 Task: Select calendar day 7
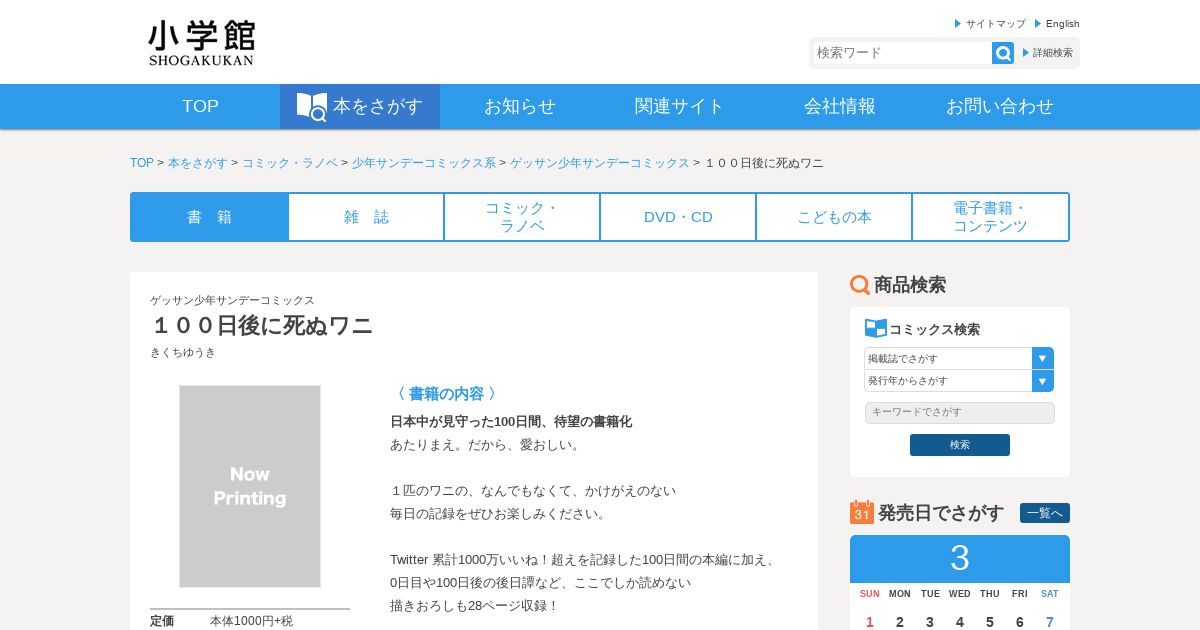[x=1050, y=622]
